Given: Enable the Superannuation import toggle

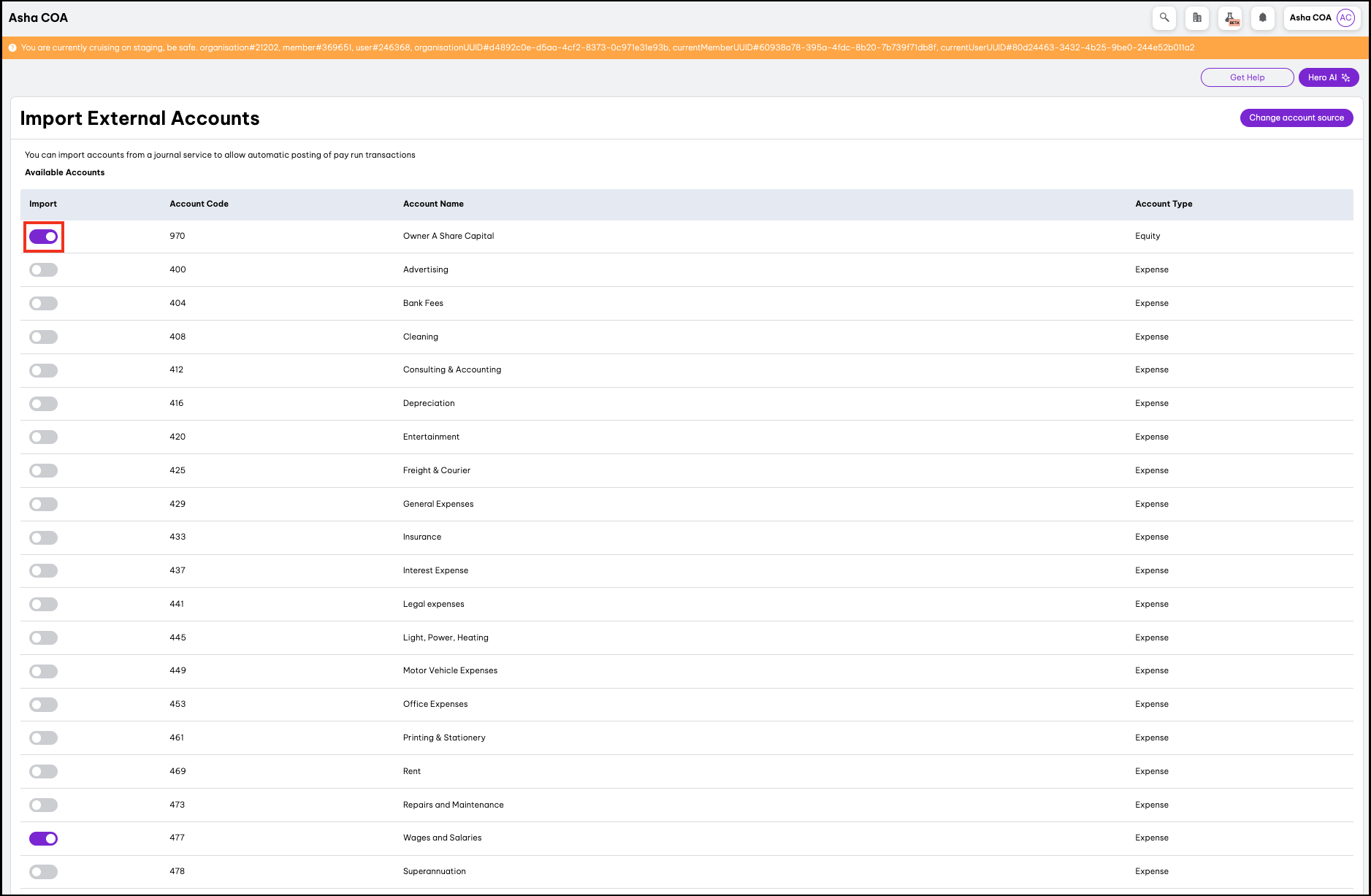Looking at the screenshot, I should [43, 872].
